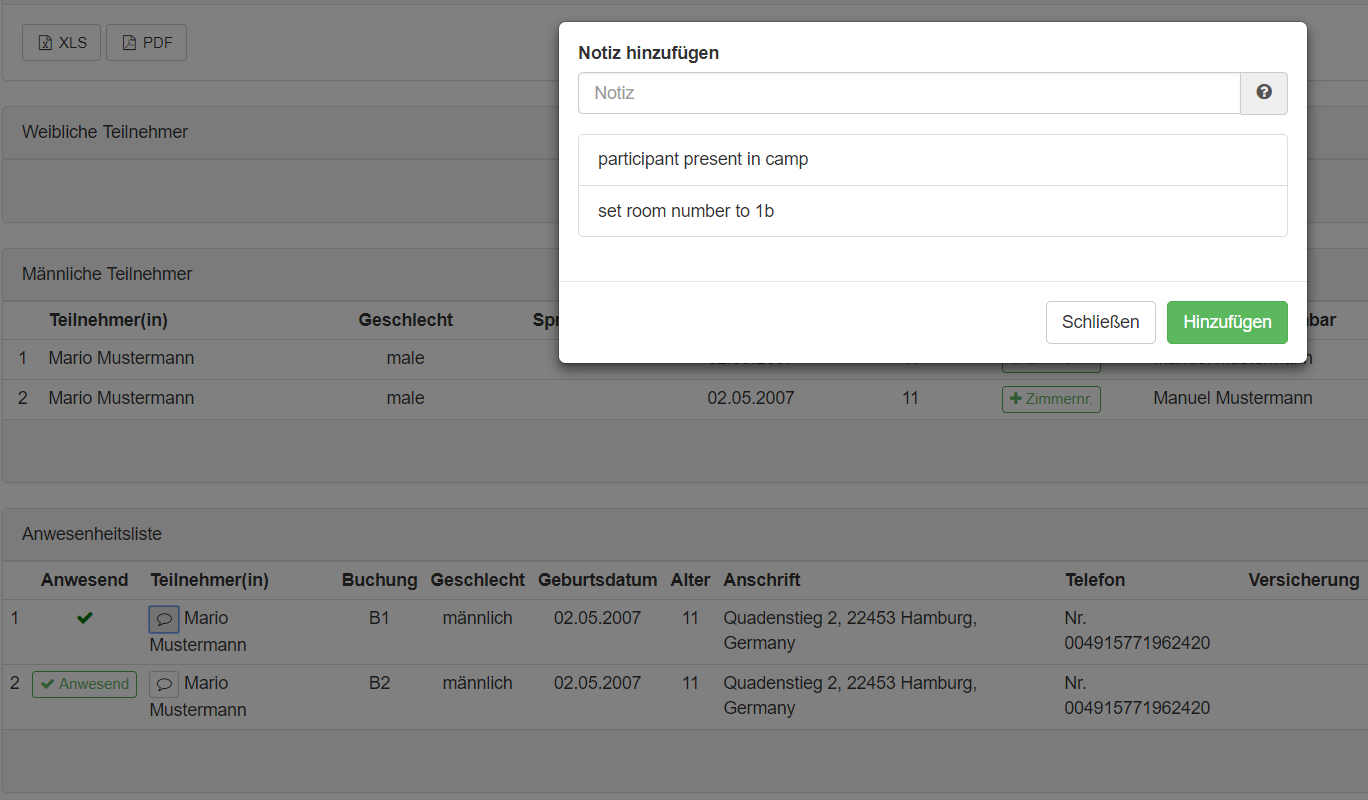Image resolution: width=1368 pixels, height=800 pixels.
Task: Click the Weibliche Teilnehmer panel header
Action: [x=105, y=132]
